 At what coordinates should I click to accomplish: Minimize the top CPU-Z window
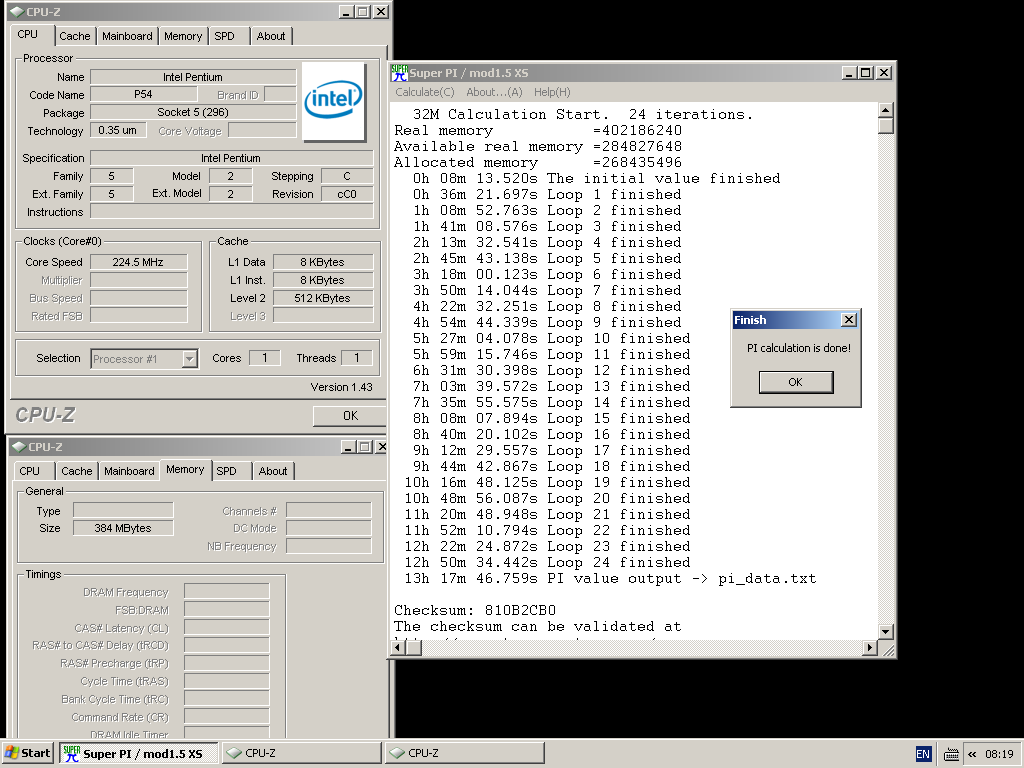pos(346,12)
